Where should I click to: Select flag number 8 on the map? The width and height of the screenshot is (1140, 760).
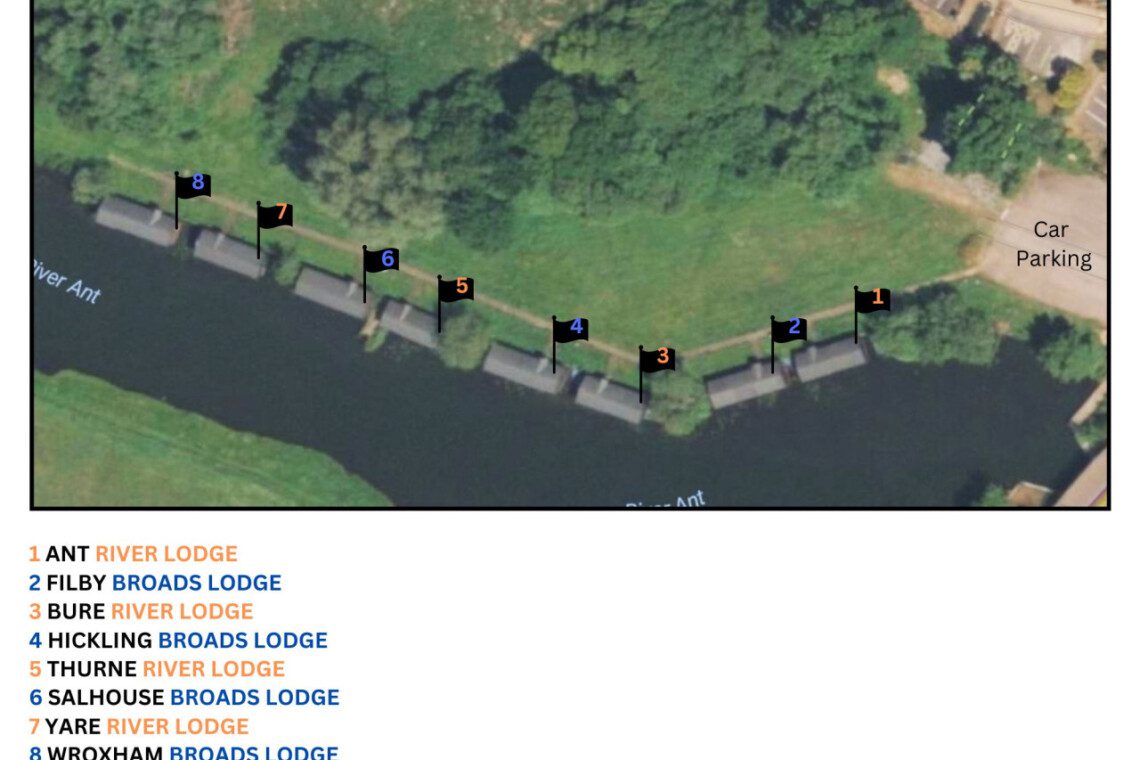point(193,184)
